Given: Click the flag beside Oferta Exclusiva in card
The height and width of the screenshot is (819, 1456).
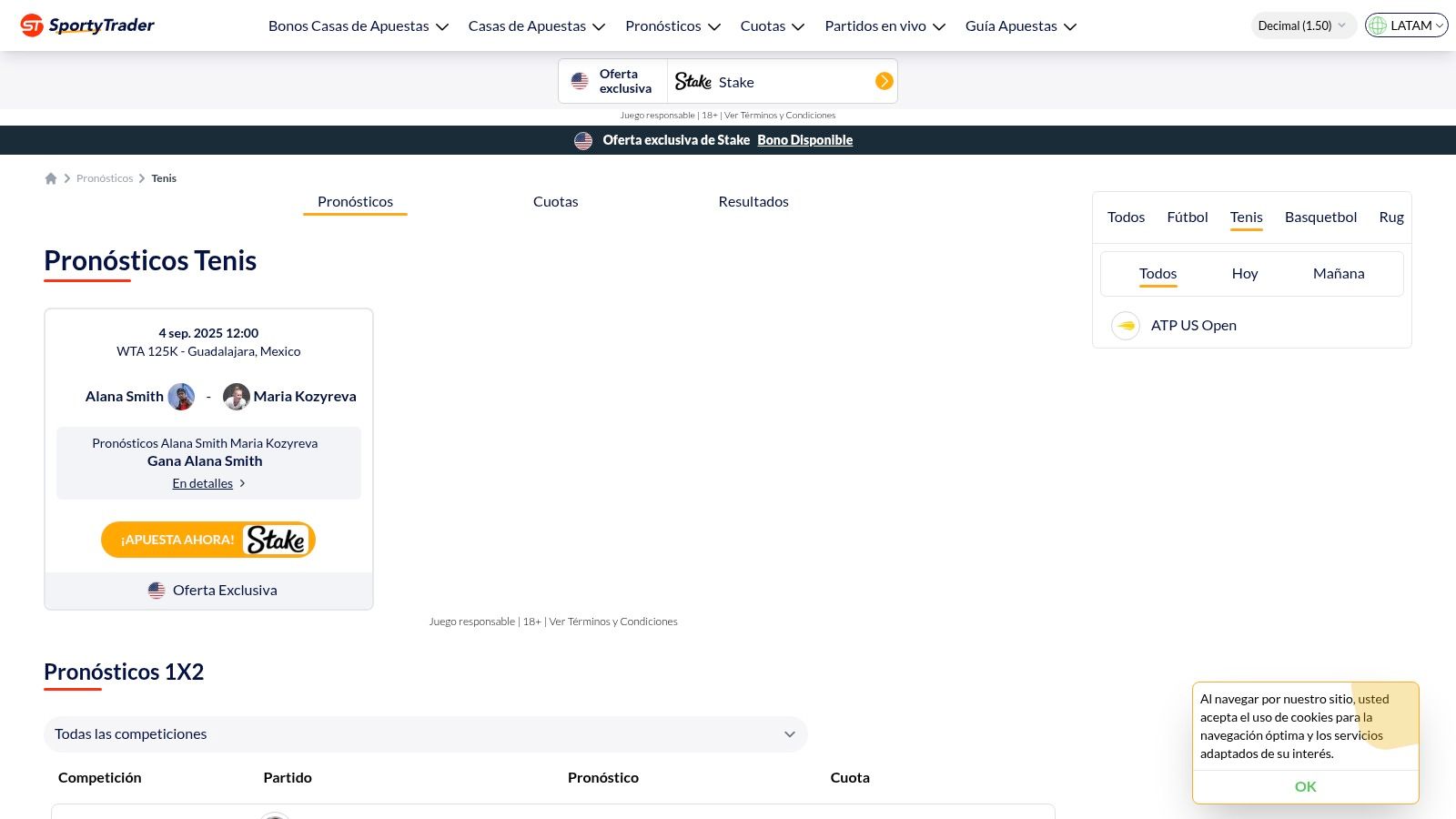Looking at the screenshot, I should [x=157, y=591].
